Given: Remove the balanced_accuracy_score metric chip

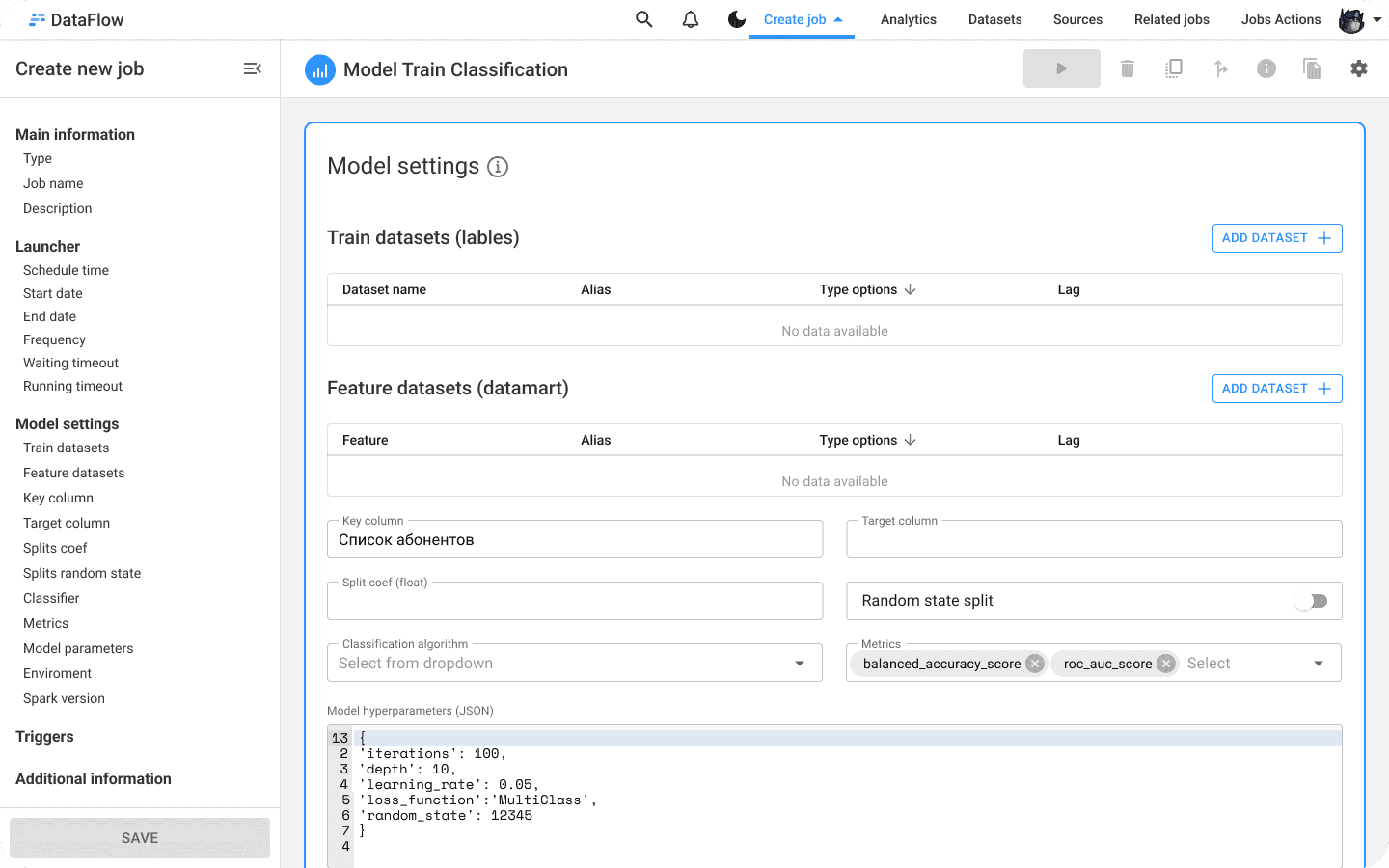Looking at the screenshot, I should point(1035,664).
